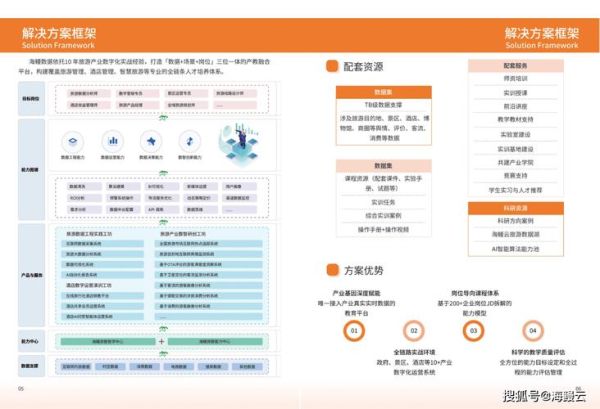Click the 能力中心 row label
The image size is (600, 409).
tap(30, 341)
